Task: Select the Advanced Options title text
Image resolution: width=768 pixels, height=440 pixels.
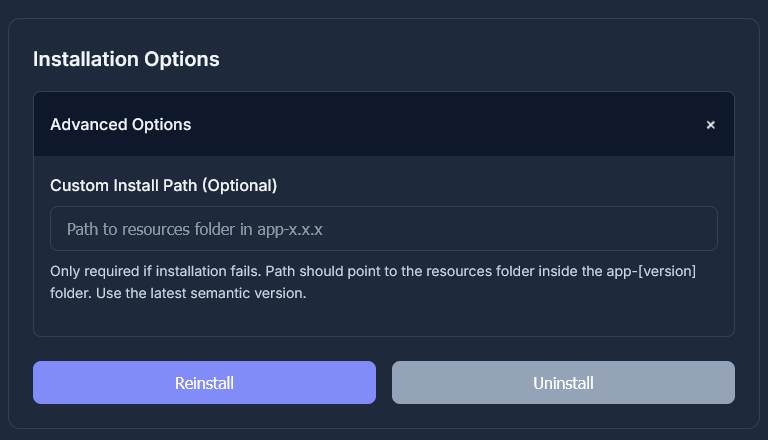Action: pos(120,125)
